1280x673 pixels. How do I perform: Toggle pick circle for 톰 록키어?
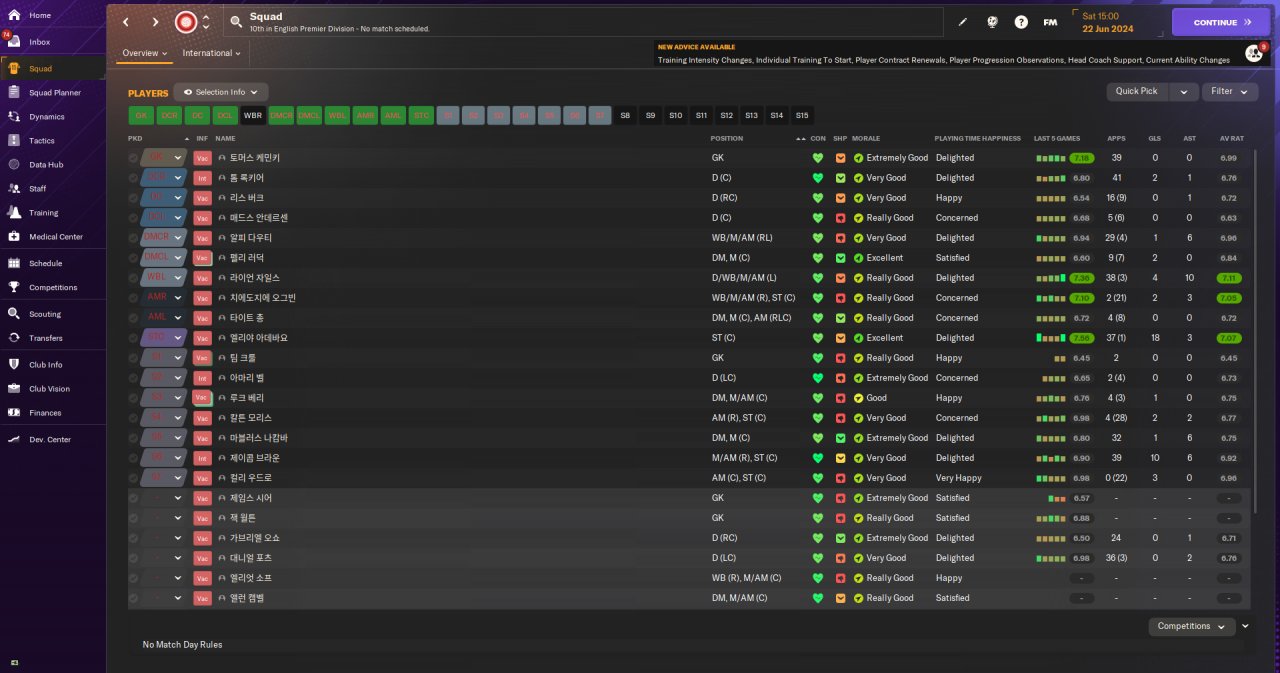pos(134,178)
